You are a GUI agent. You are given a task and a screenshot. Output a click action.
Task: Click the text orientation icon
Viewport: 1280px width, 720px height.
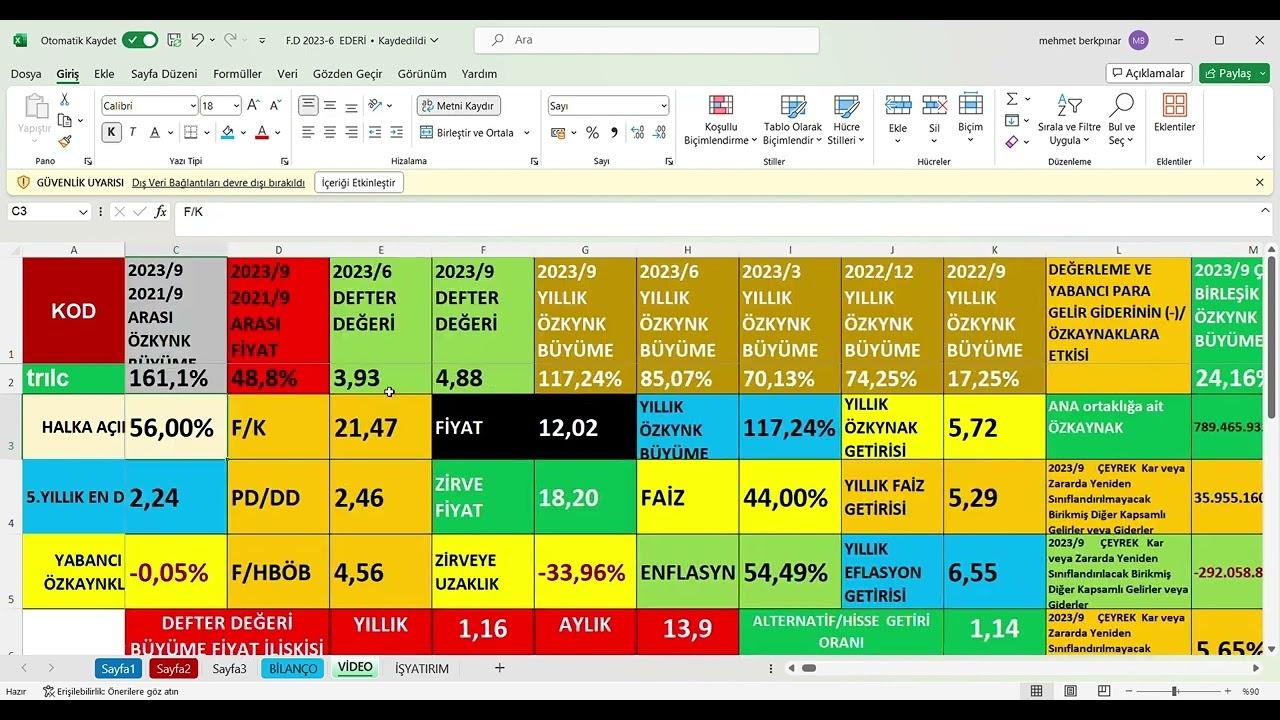(x=375, y=105)
